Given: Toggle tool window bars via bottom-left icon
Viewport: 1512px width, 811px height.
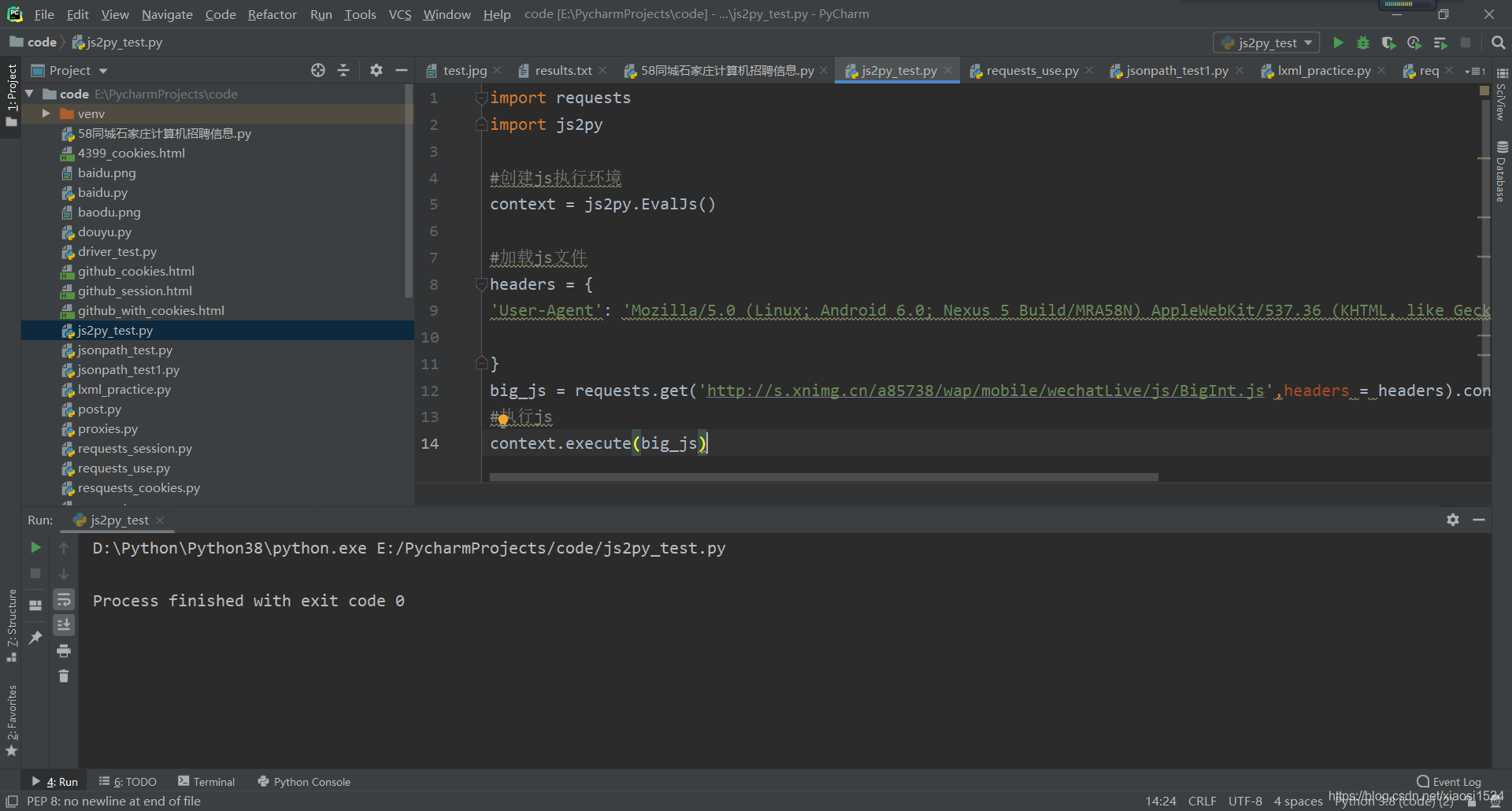Looking at the screenshot, I should point(12,801).
